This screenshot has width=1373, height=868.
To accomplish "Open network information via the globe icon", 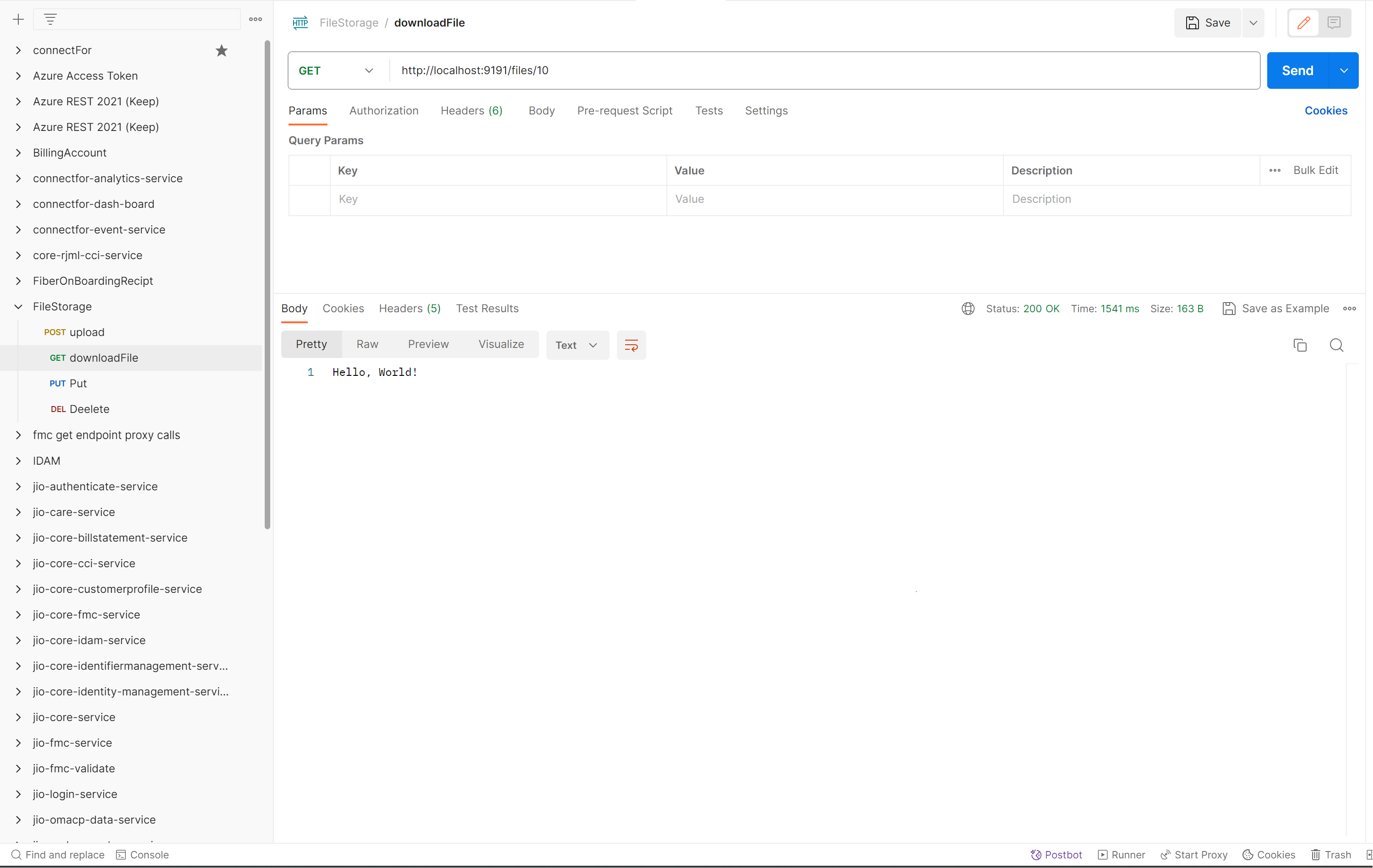I will point(968,308).
